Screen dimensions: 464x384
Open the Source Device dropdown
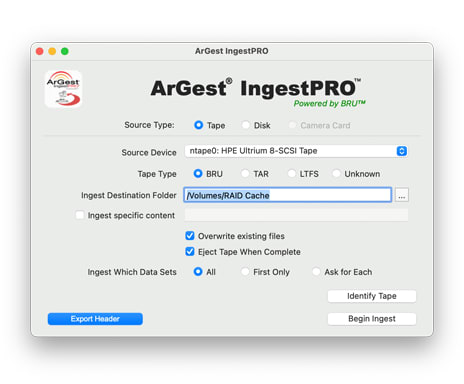296,151
